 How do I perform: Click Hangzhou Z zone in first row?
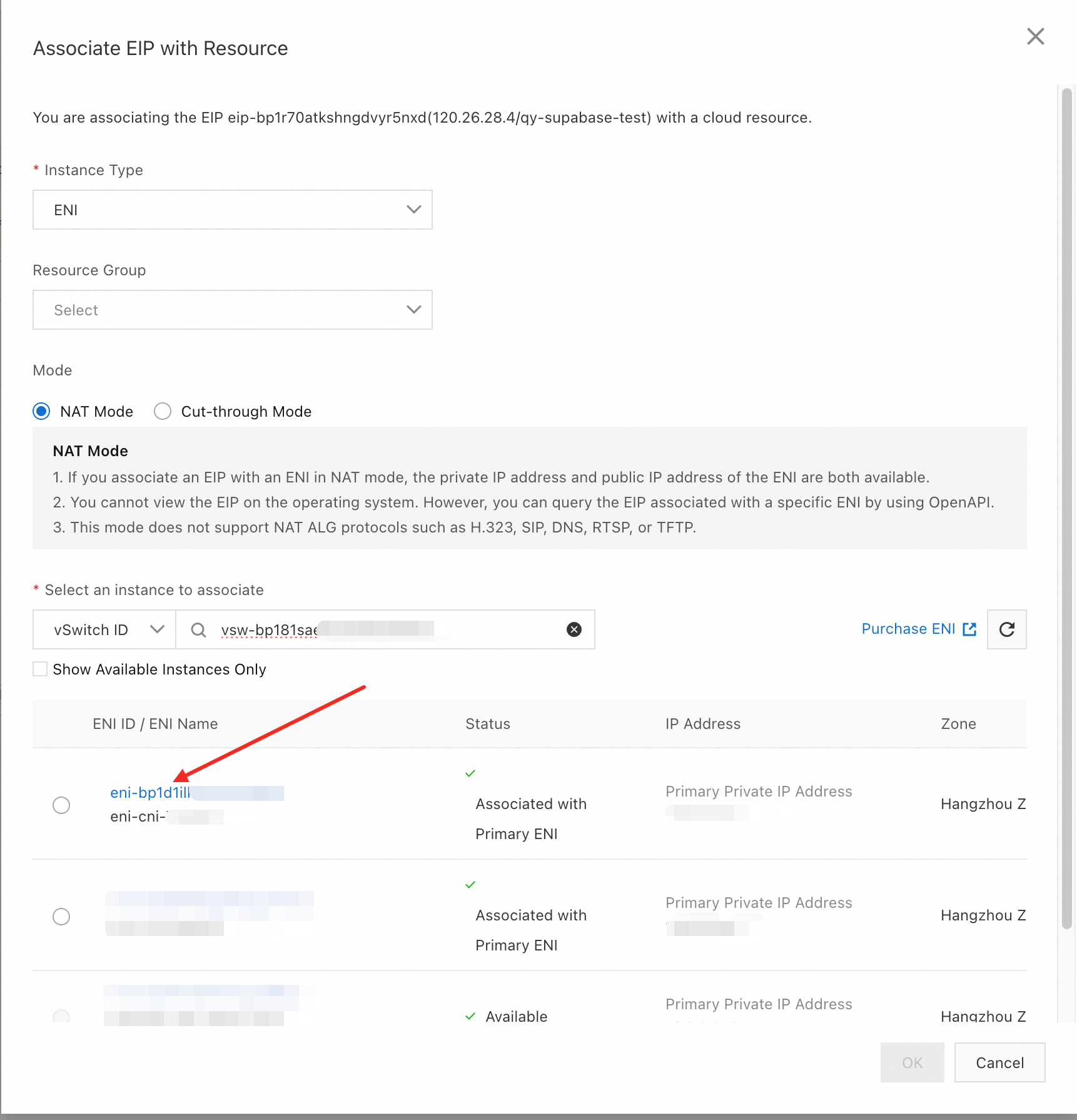[983, 804]
